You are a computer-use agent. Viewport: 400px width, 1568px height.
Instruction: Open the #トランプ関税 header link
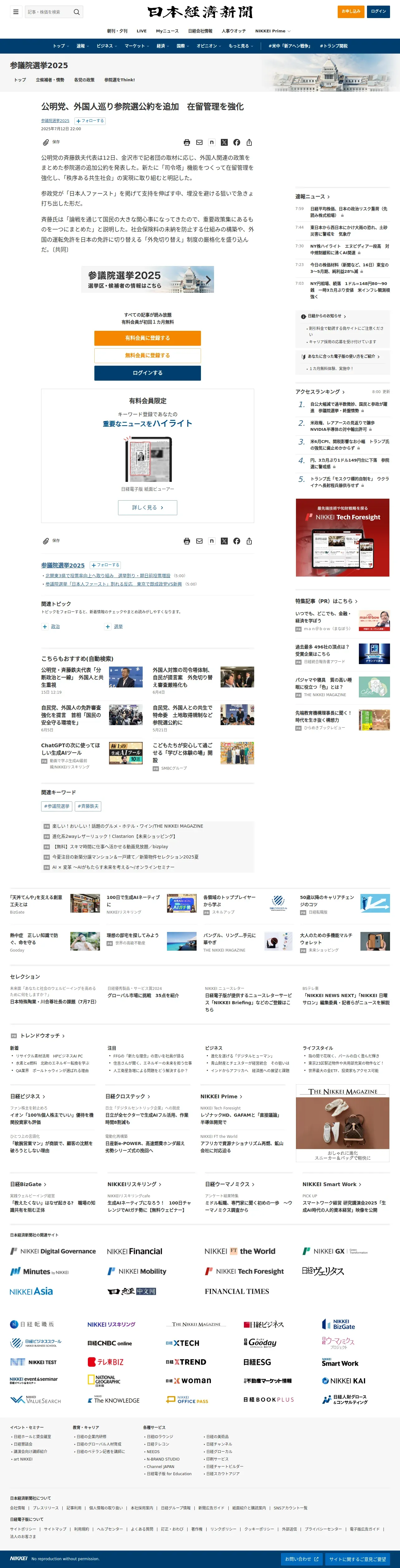point(334,46)
